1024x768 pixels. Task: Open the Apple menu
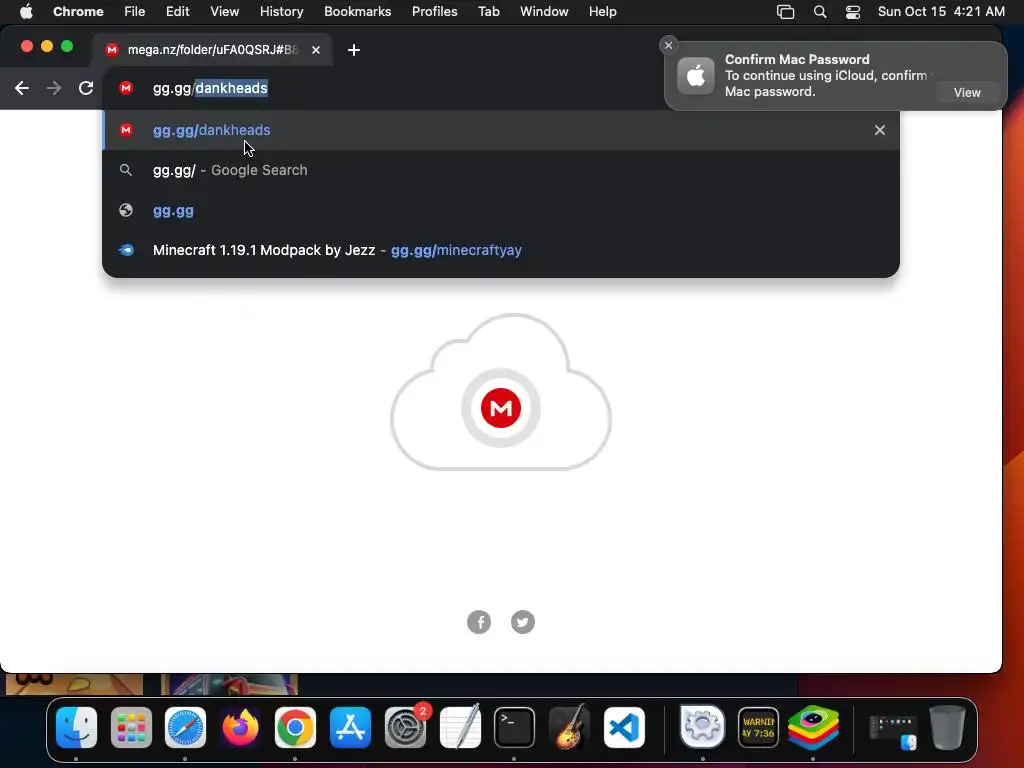26,12
